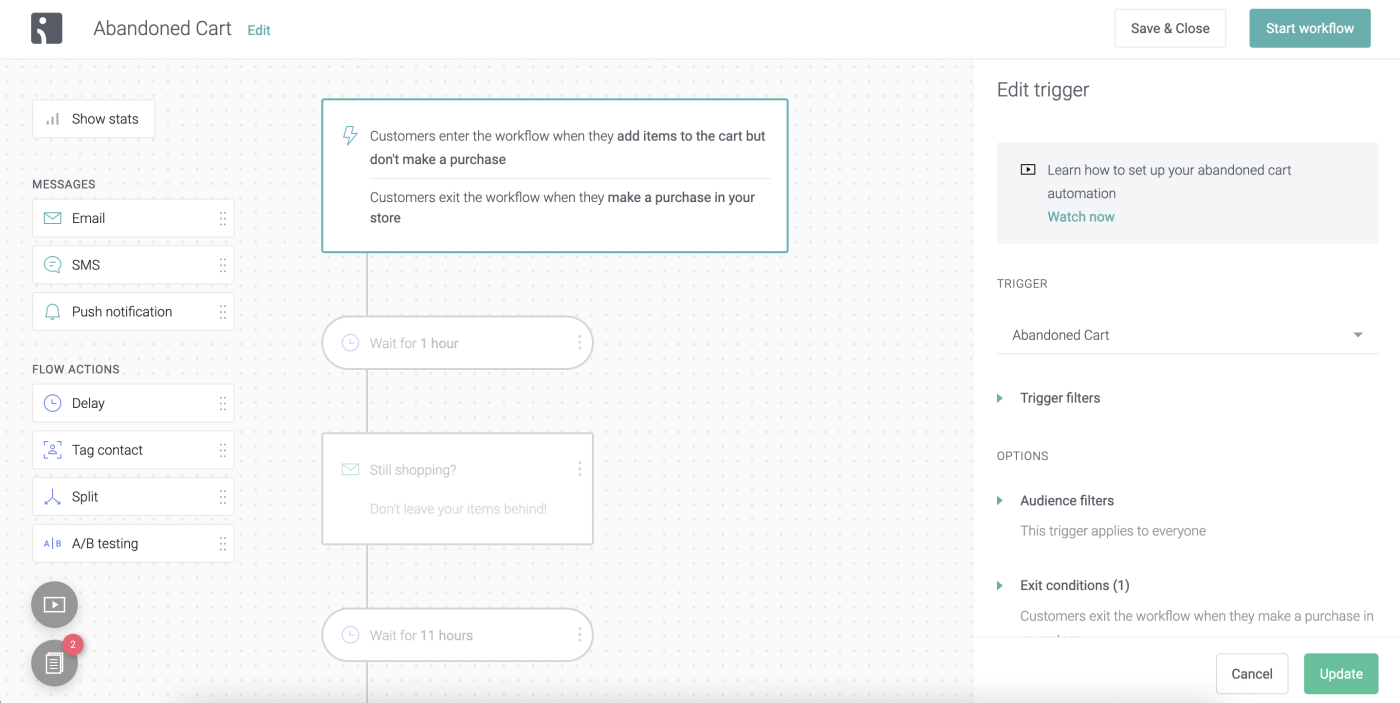Select the Still shopping? email node
Viewport: 1400px width, 703px height.
(x=457, y=489)
